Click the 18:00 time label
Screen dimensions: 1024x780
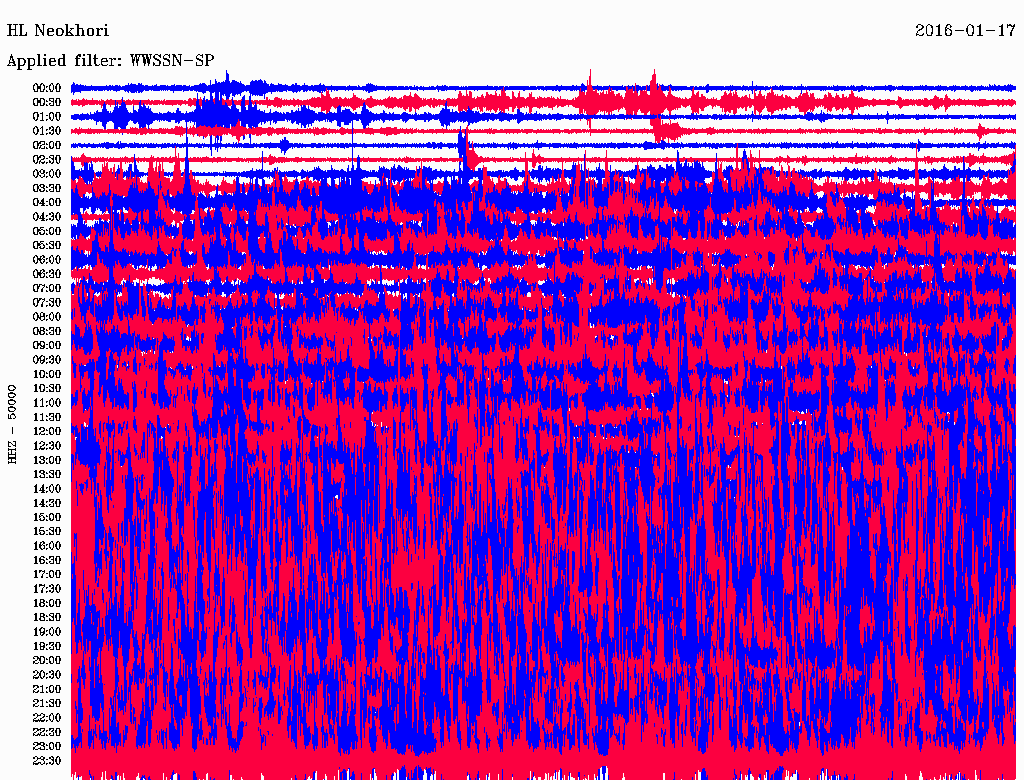click(x=47, y=603)
